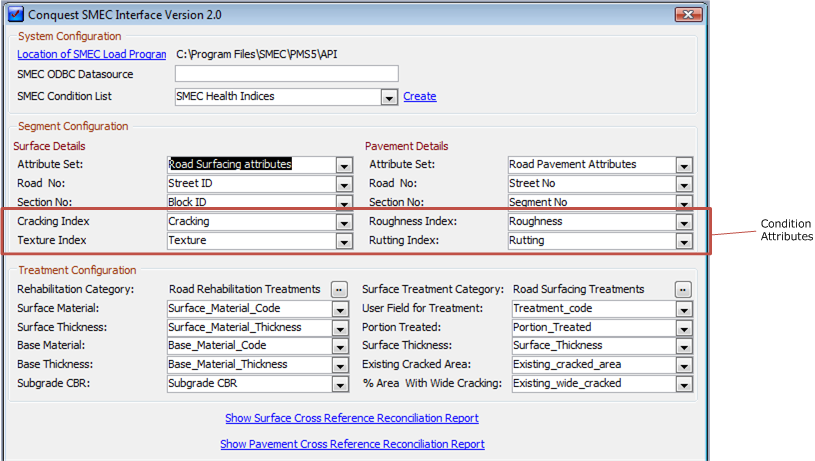Click the browse button for Rehabilitation Category
Viewport: 815px width, 461px height.
339,289
